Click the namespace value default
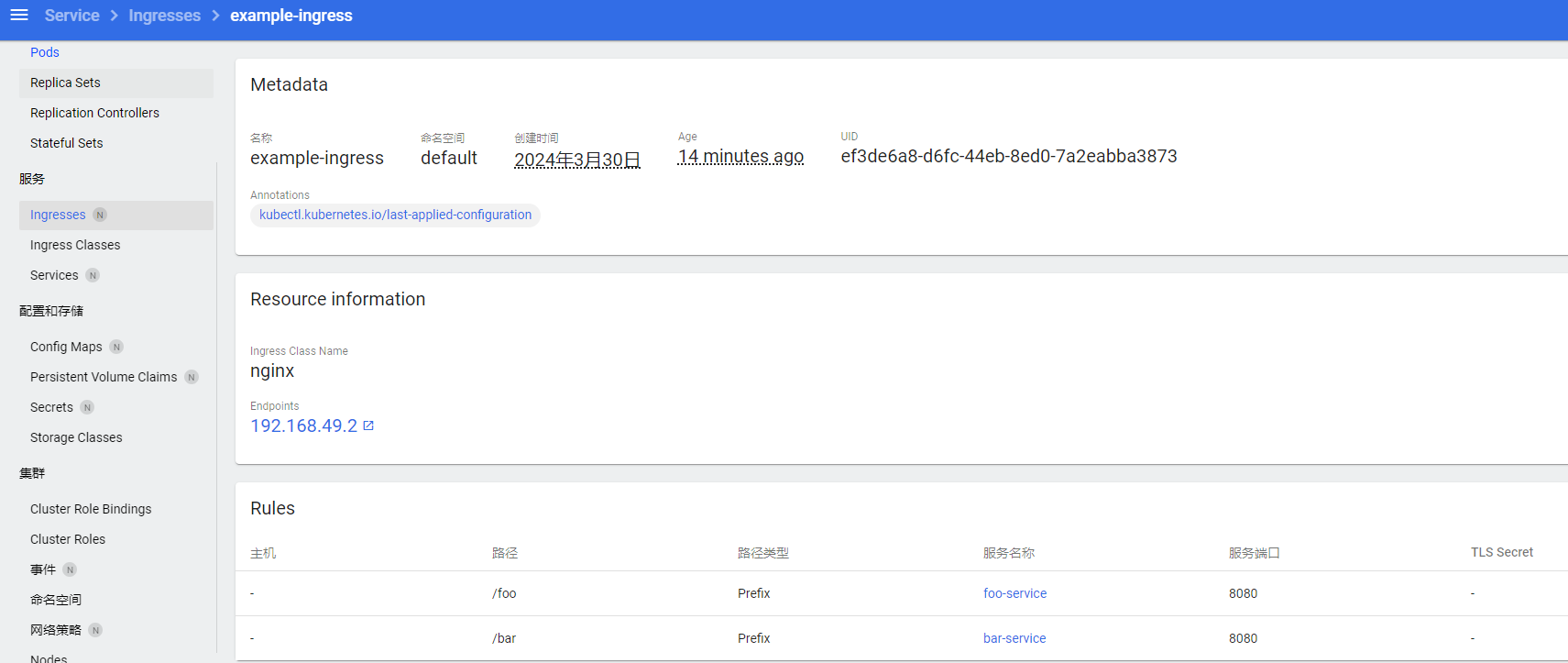Screen dimensions: 1568x663 pos(449,158)
